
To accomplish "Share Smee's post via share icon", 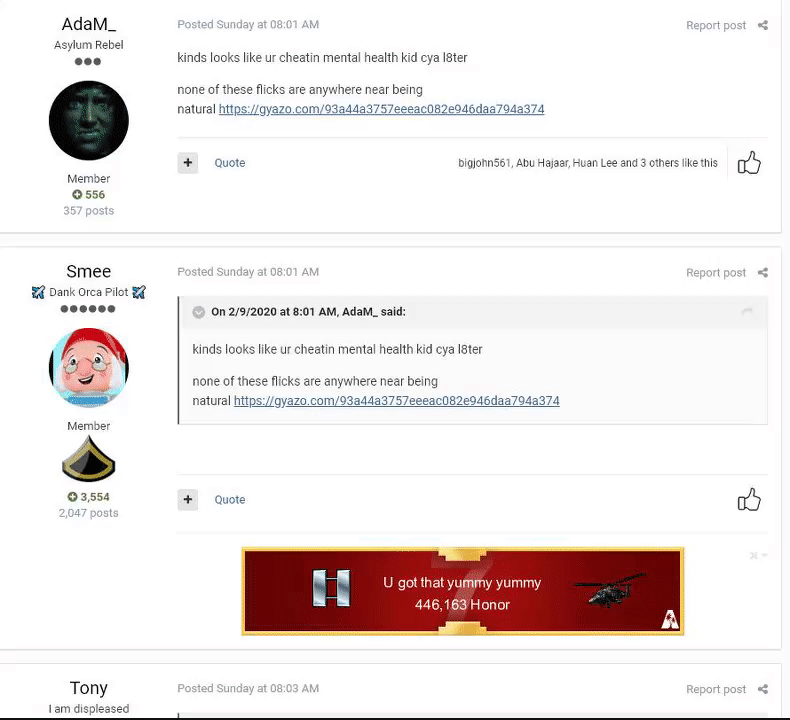I will tap(763, 273).
